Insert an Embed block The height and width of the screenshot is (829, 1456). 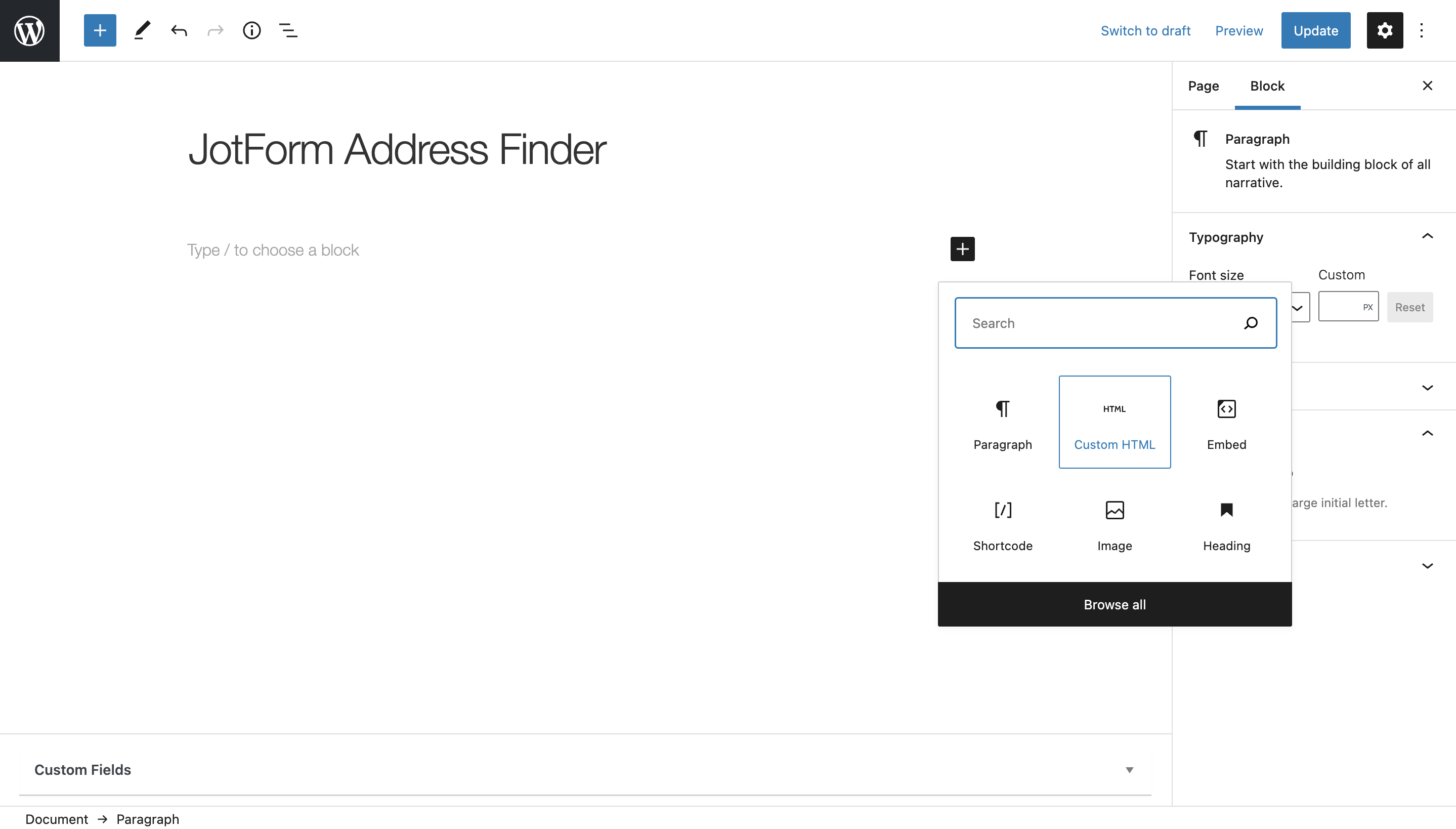[x=1226, y=424]
